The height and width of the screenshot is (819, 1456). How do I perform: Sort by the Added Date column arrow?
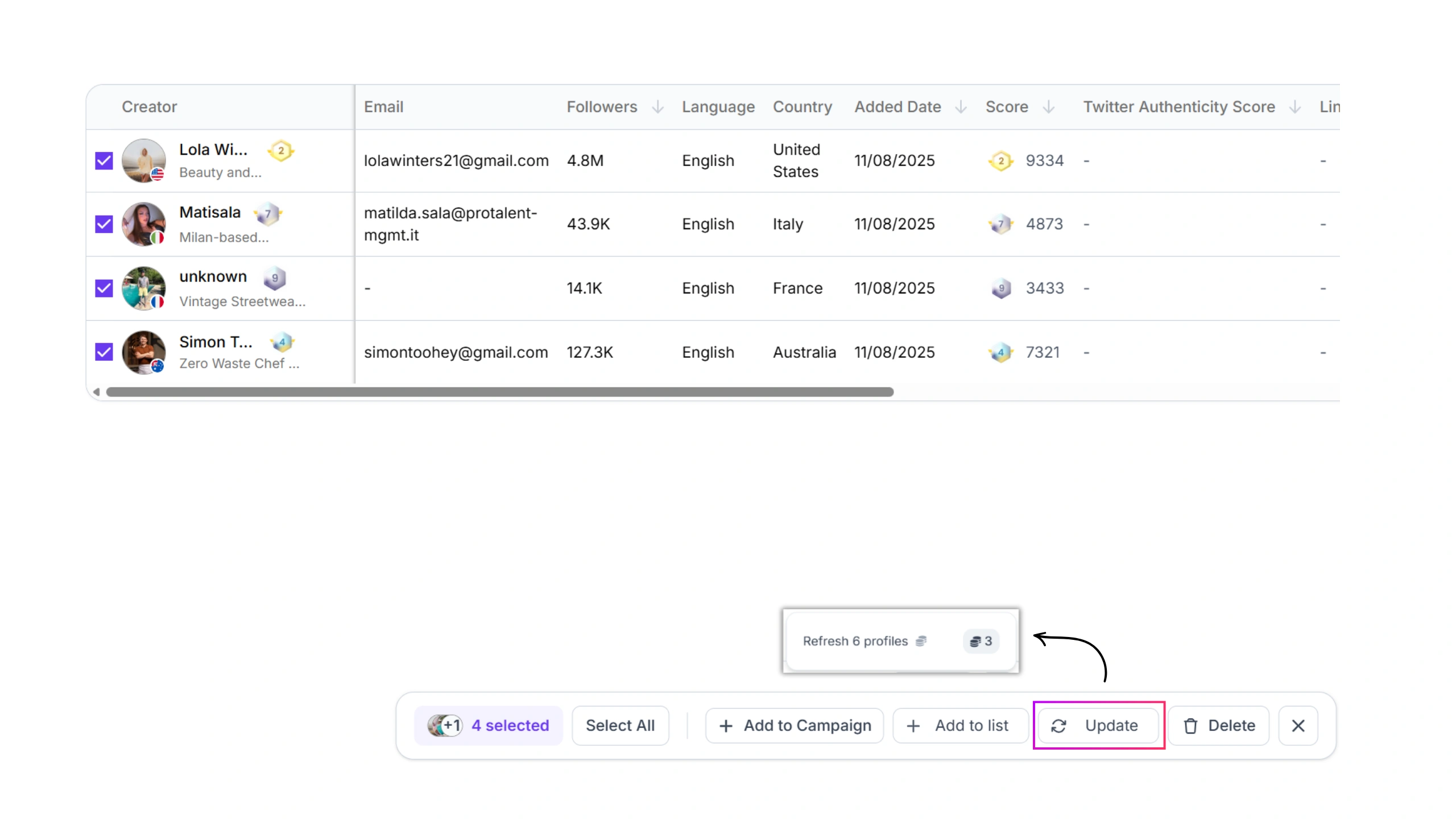(961, 107)
